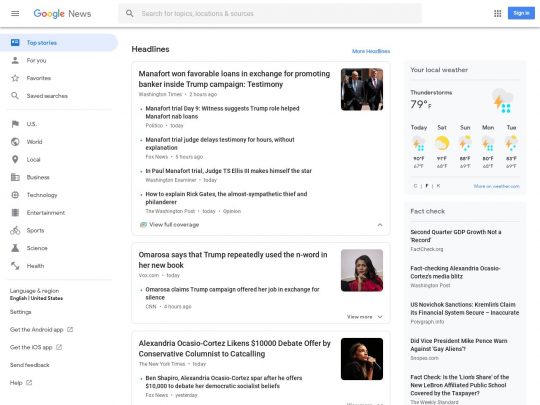540x405 pixels.
Task: Click the Google News logo
Action: [x=62, y=13]
